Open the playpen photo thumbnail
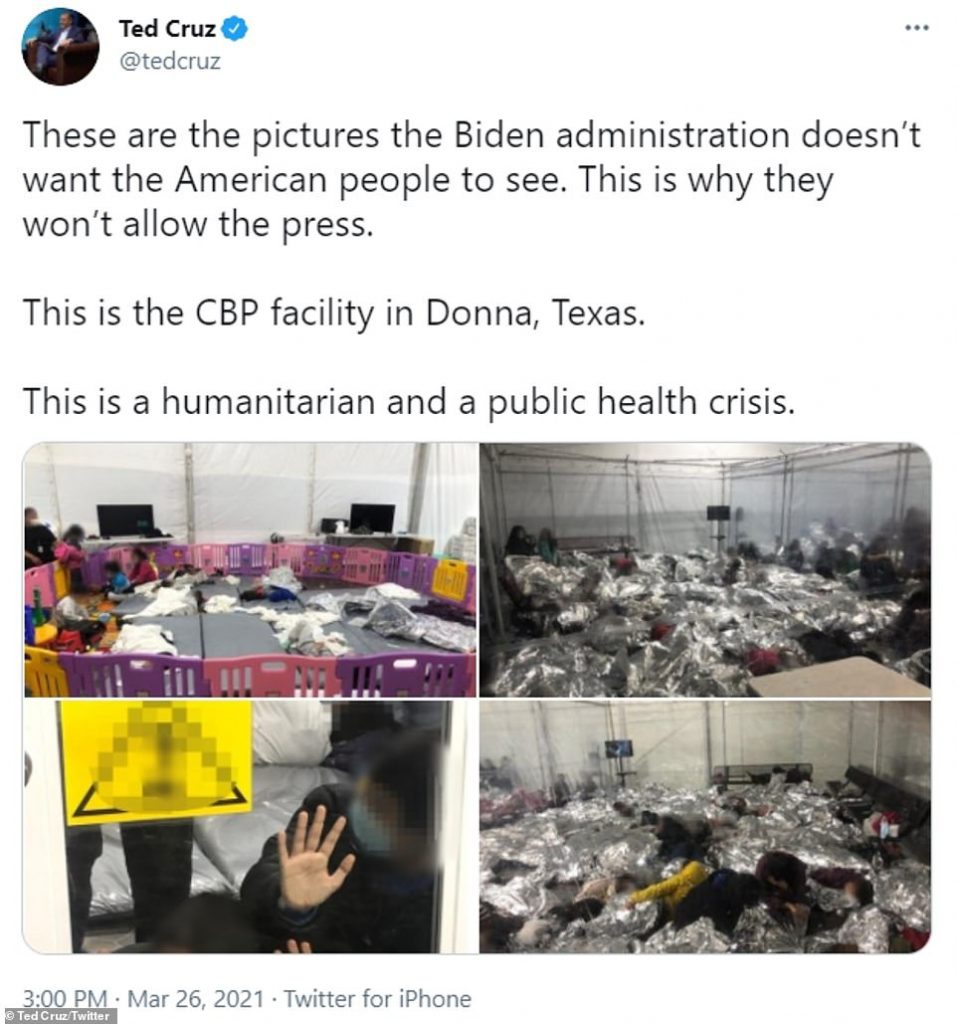 pos(251,570)
